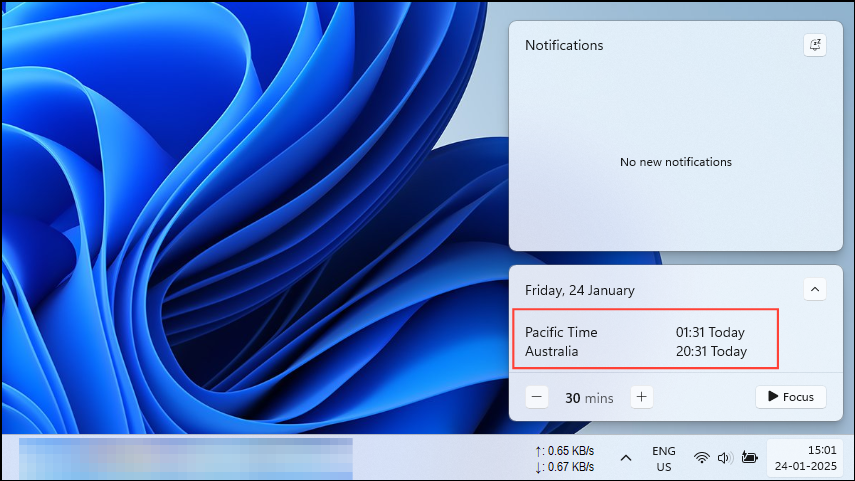Click network speed meter in taskbar

pyautogui.click(x=565, y=459)
